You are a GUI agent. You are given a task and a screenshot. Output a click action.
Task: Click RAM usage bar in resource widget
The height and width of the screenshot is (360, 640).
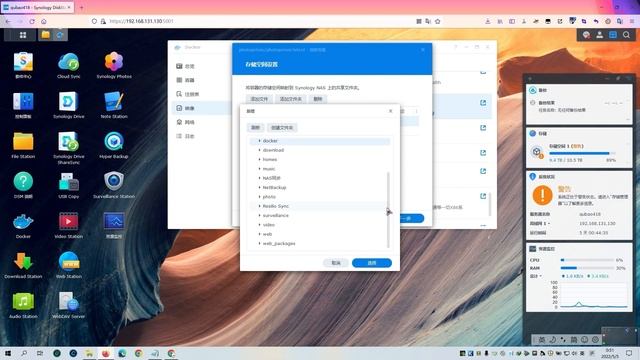coord(587,268)
